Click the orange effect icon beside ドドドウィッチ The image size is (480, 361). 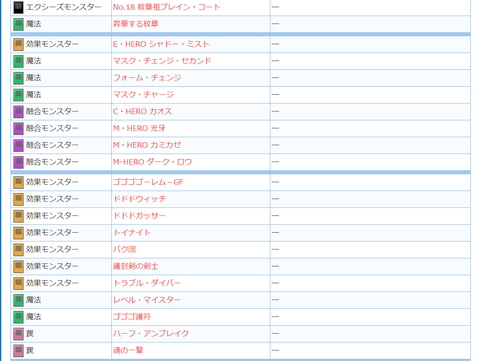tap(18, 199)
